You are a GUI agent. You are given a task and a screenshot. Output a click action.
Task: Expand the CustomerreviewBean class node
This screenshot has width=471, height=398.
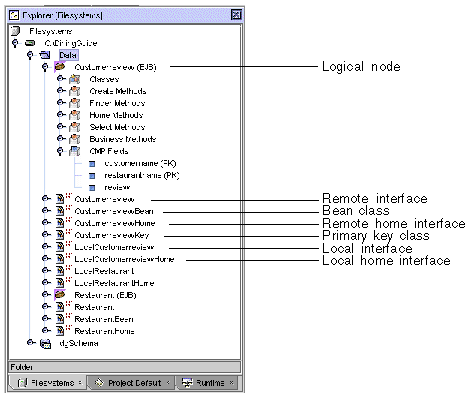(x=46, y=211)
